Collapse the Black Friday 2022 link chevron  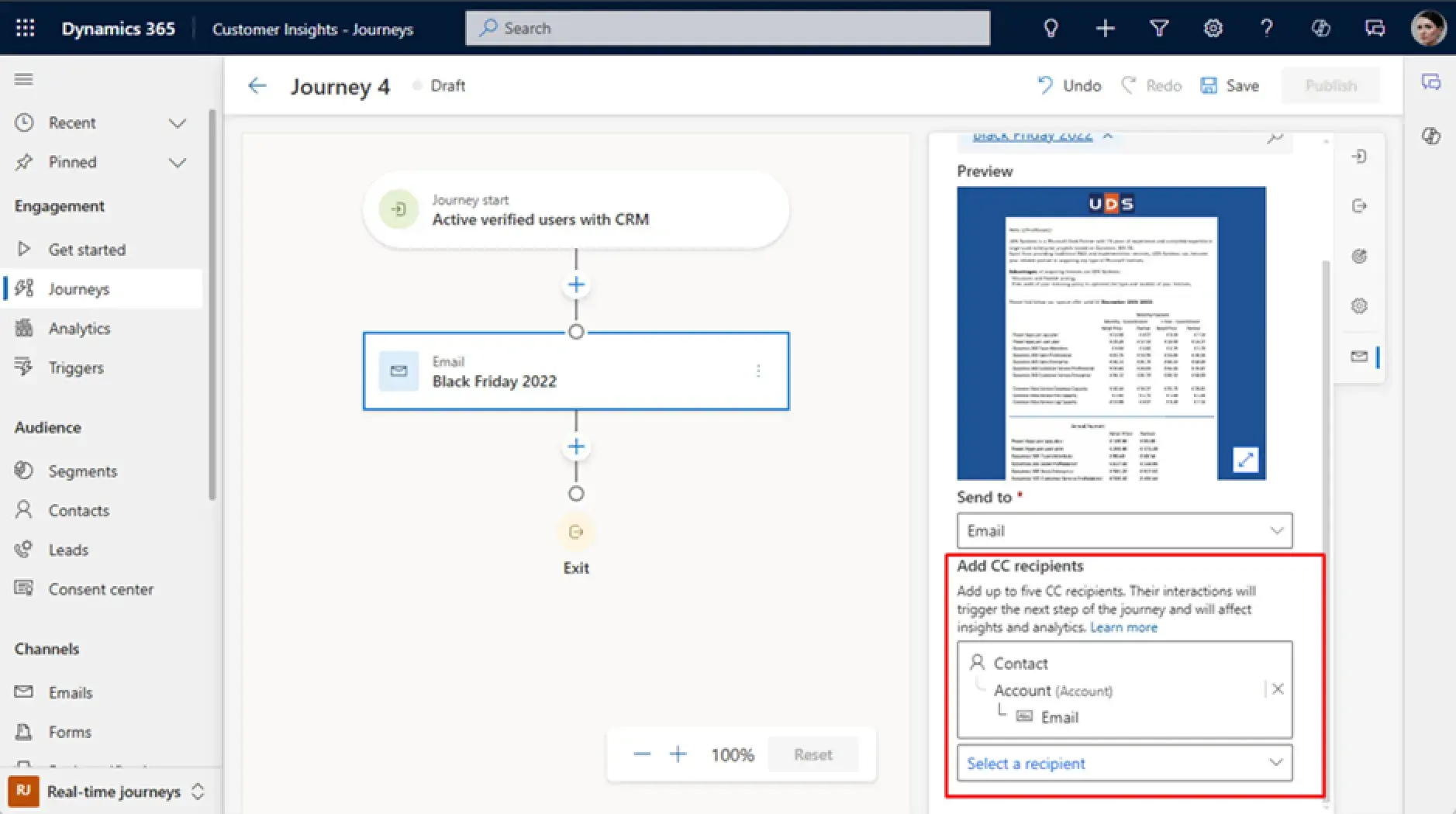pyautogui.click(x=1108, y=136)
